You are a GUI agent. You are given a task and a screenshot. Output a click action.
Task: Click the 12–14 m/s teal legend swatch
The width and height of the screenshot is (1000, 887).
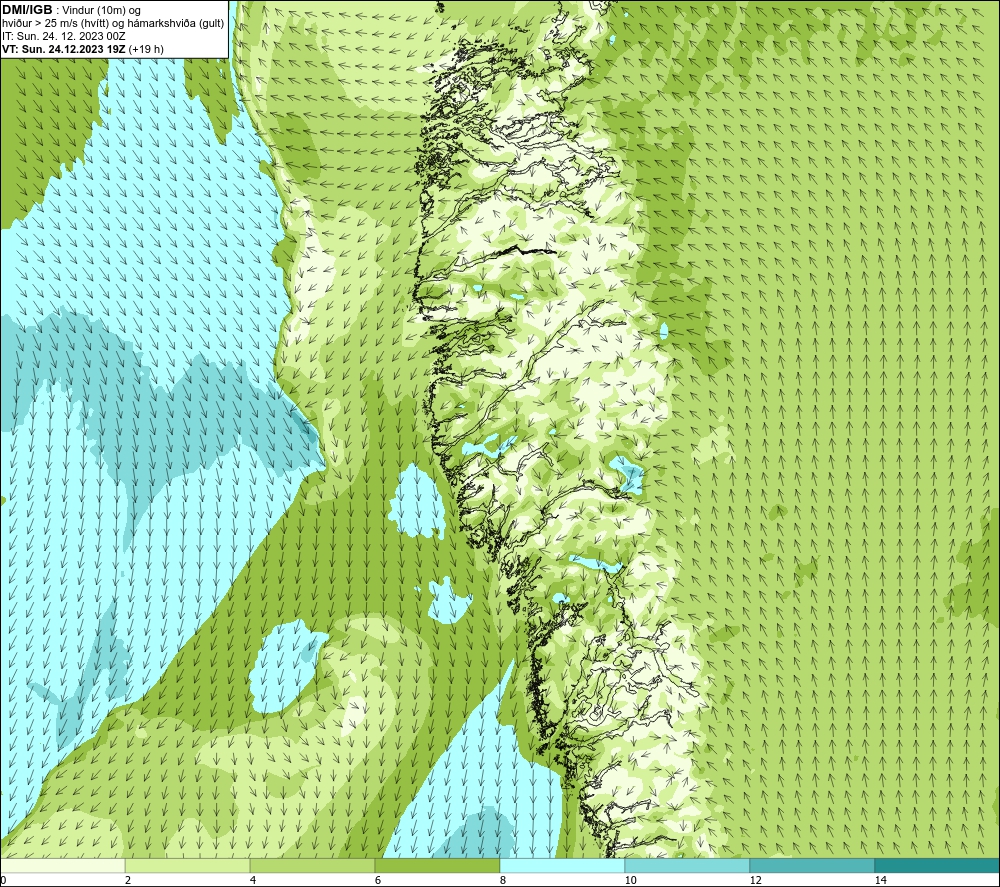[x=812, y=865]
